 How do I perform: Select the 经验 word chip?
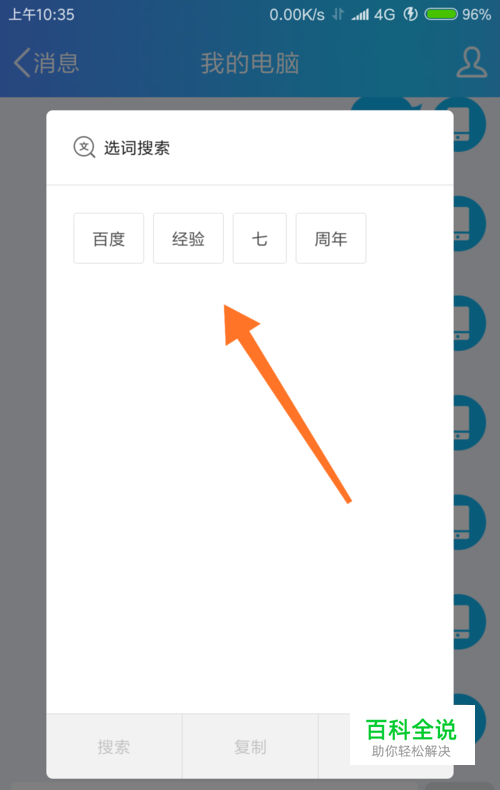click(189, 238)
